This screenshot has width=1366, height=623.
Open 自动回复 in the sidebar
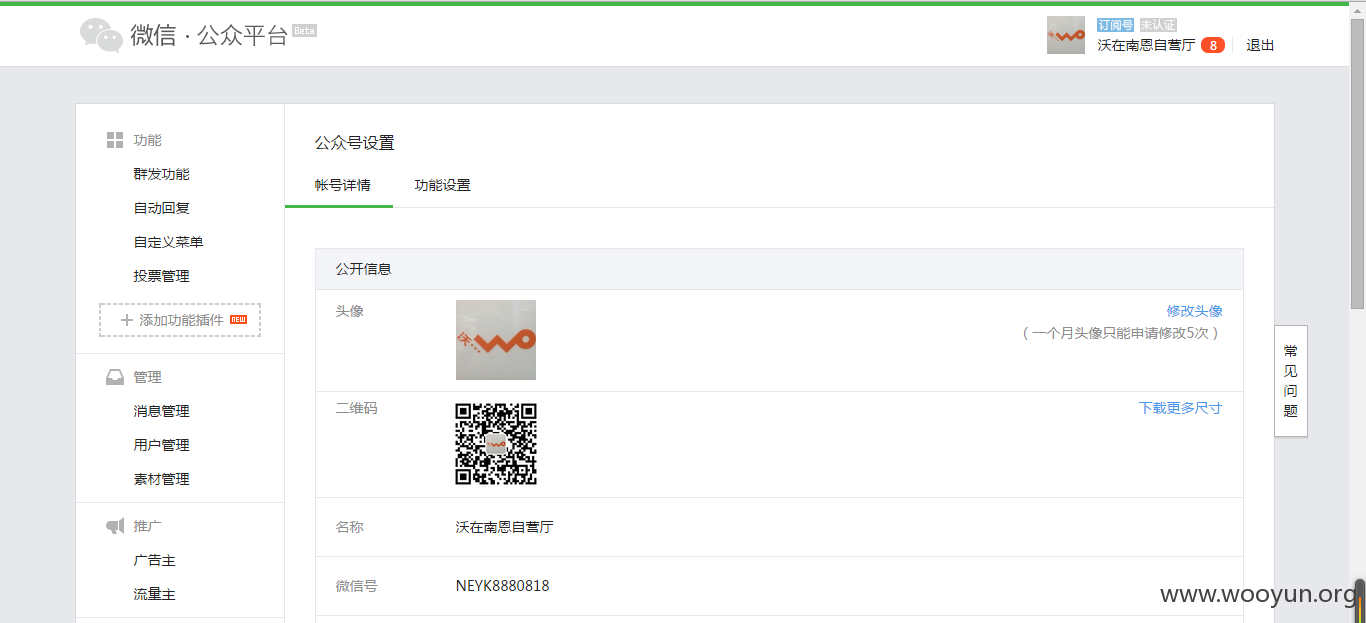coord(162,208)
